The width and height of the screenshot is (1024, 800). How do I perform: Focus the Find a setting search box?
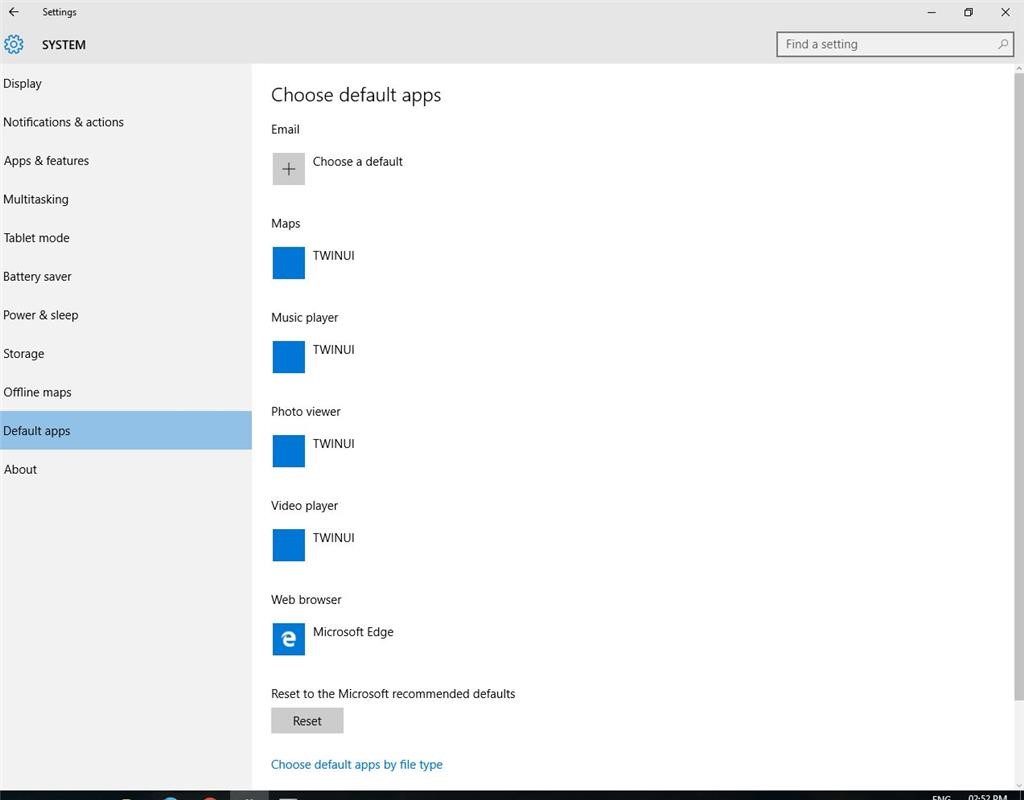[x=895, y=44]
